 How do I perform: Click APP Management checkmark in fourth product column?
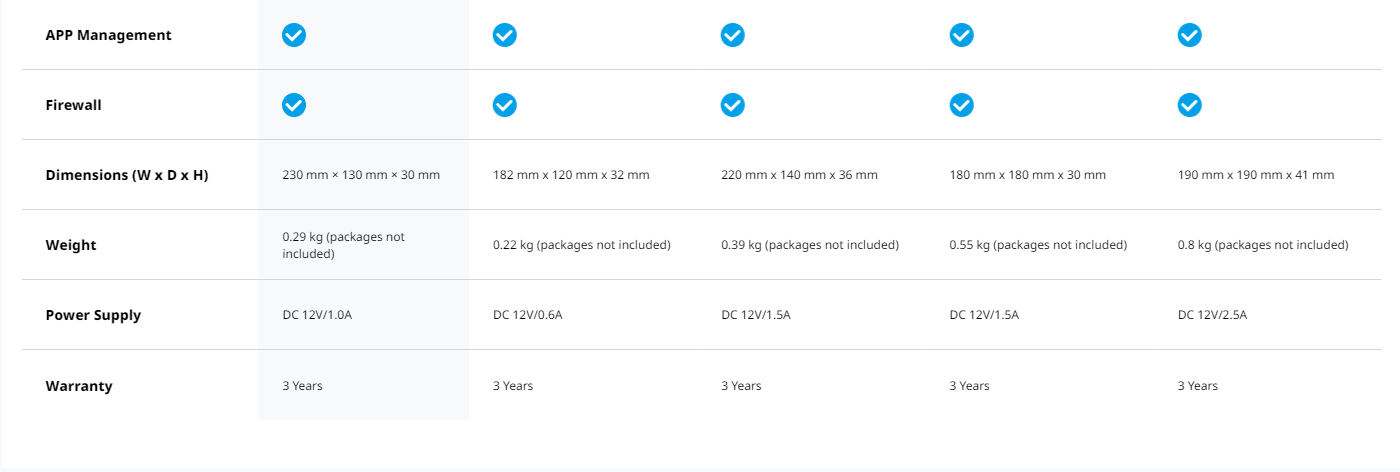pos(961,35)
